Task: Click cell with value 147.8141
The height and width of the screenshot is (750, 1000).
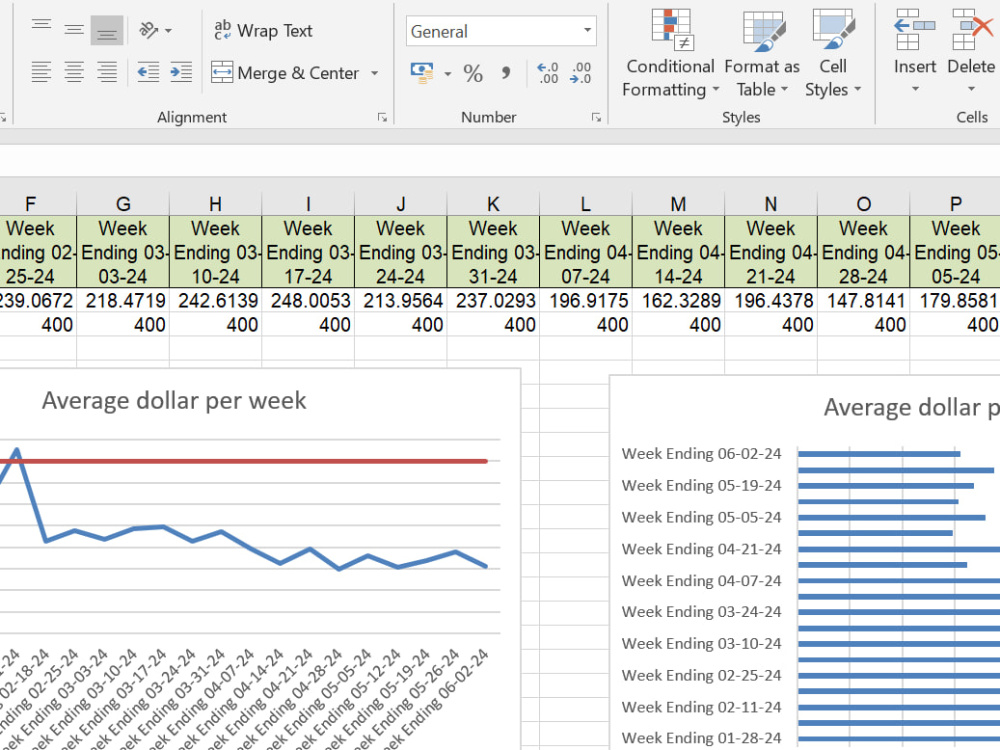Action: coord(863,300)
